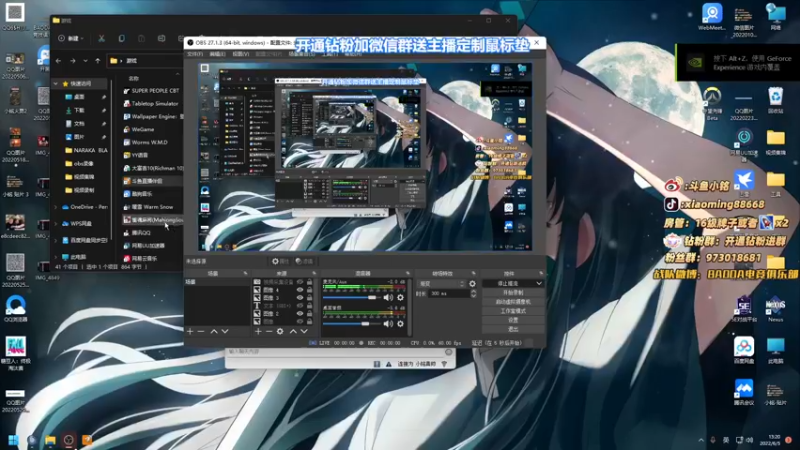Go back with the File Explorer back arrow
This screenshot has width=800, height=450.
59,61
